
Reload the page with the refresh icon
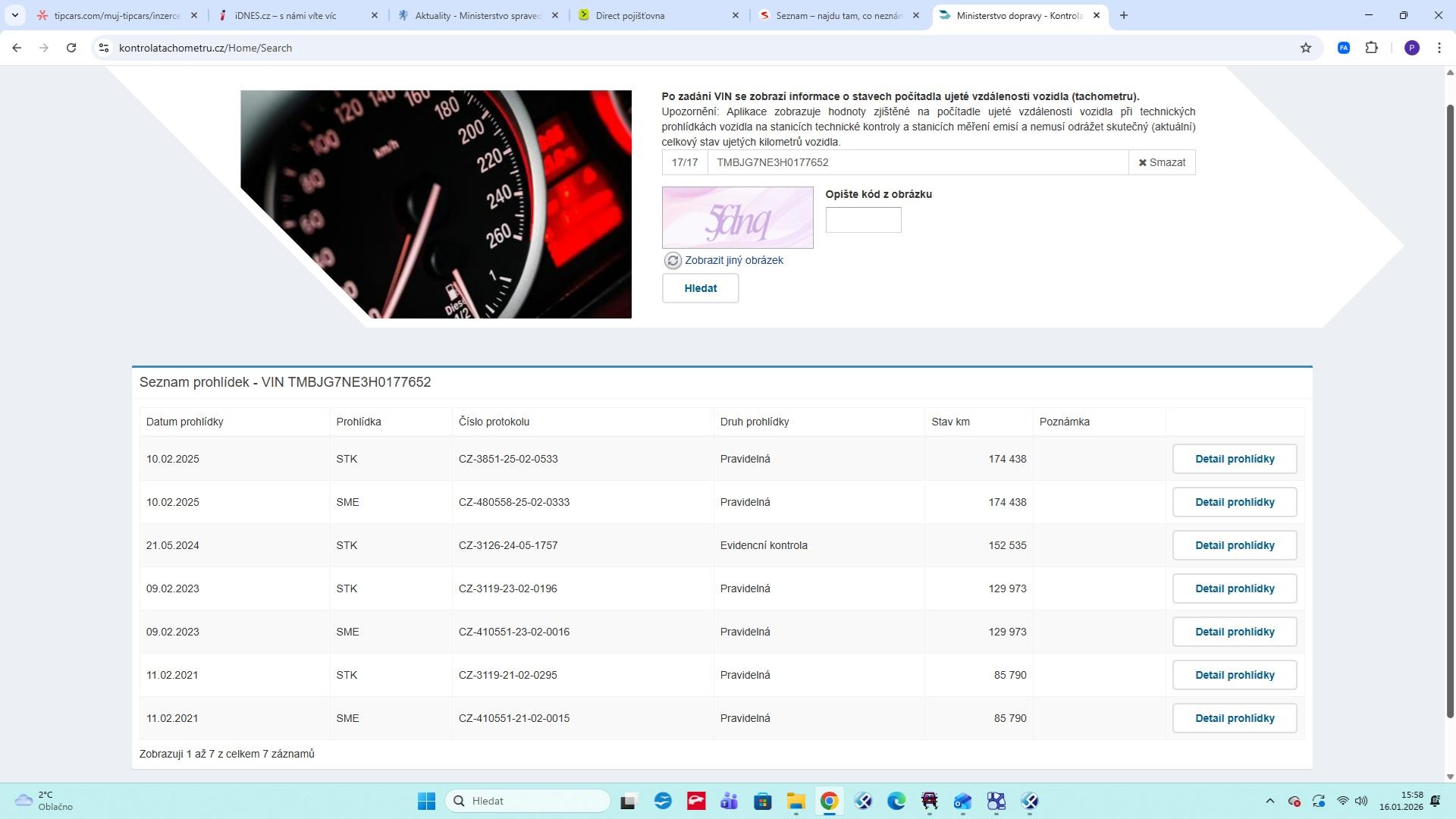tap(71, 48)
